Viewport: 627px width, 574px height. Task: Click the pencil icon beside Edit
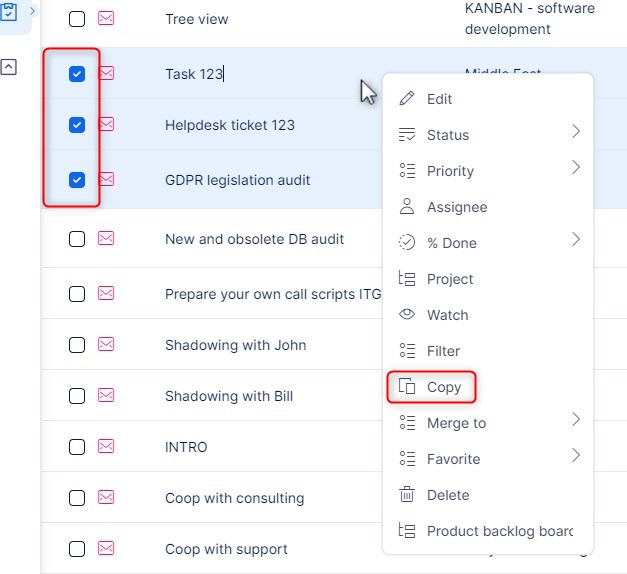407,99
